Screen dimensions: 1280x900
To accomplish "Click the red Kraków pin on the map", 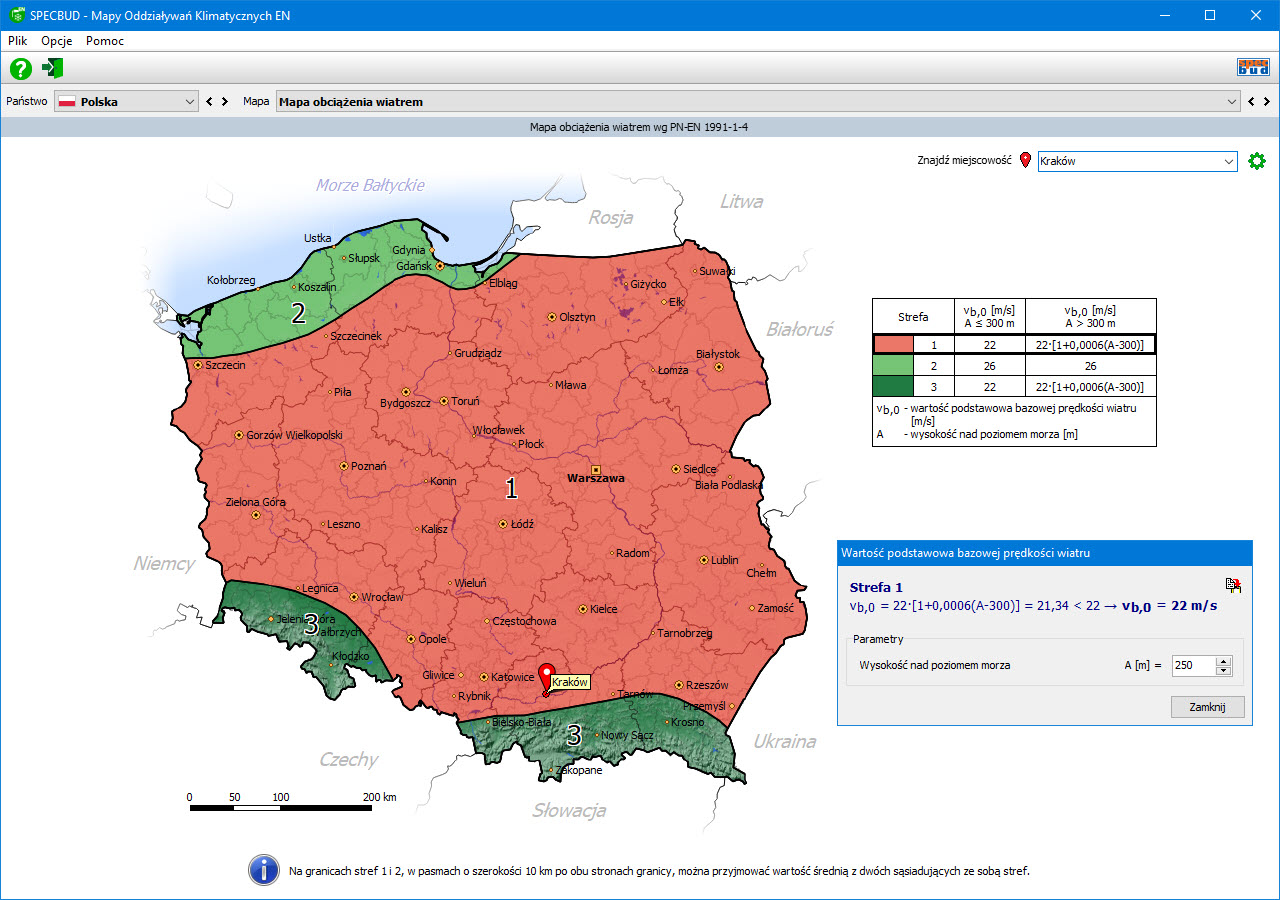I will coord(546,676).
